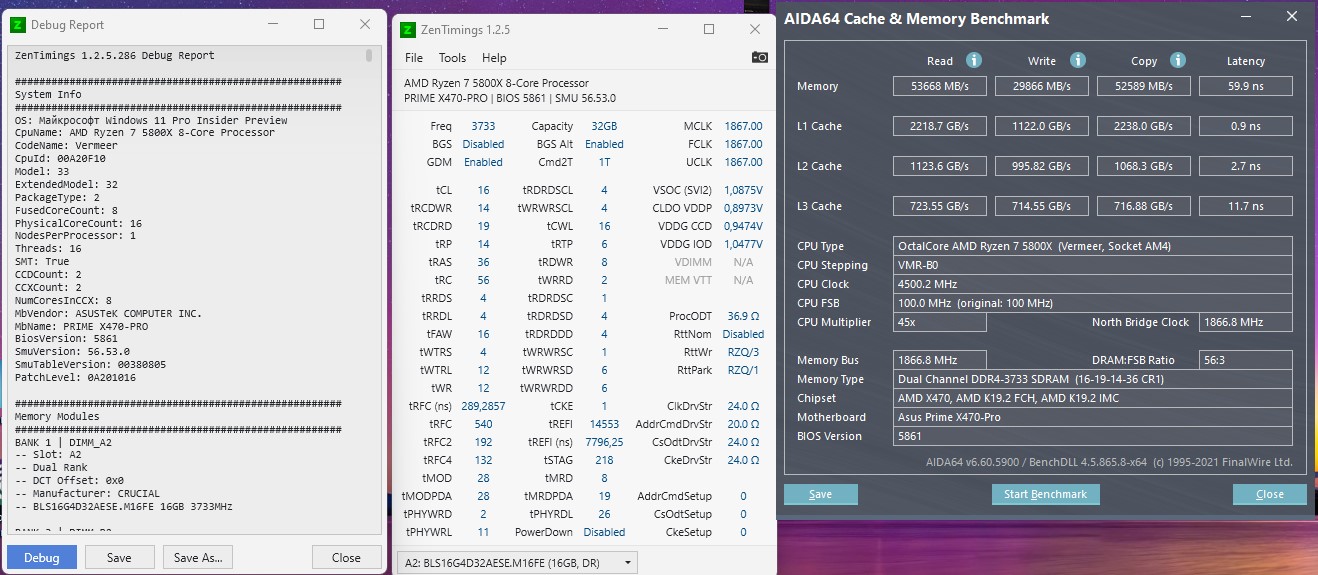
Task: Click the PowerDown Disabled value
Action: point(604,532)
